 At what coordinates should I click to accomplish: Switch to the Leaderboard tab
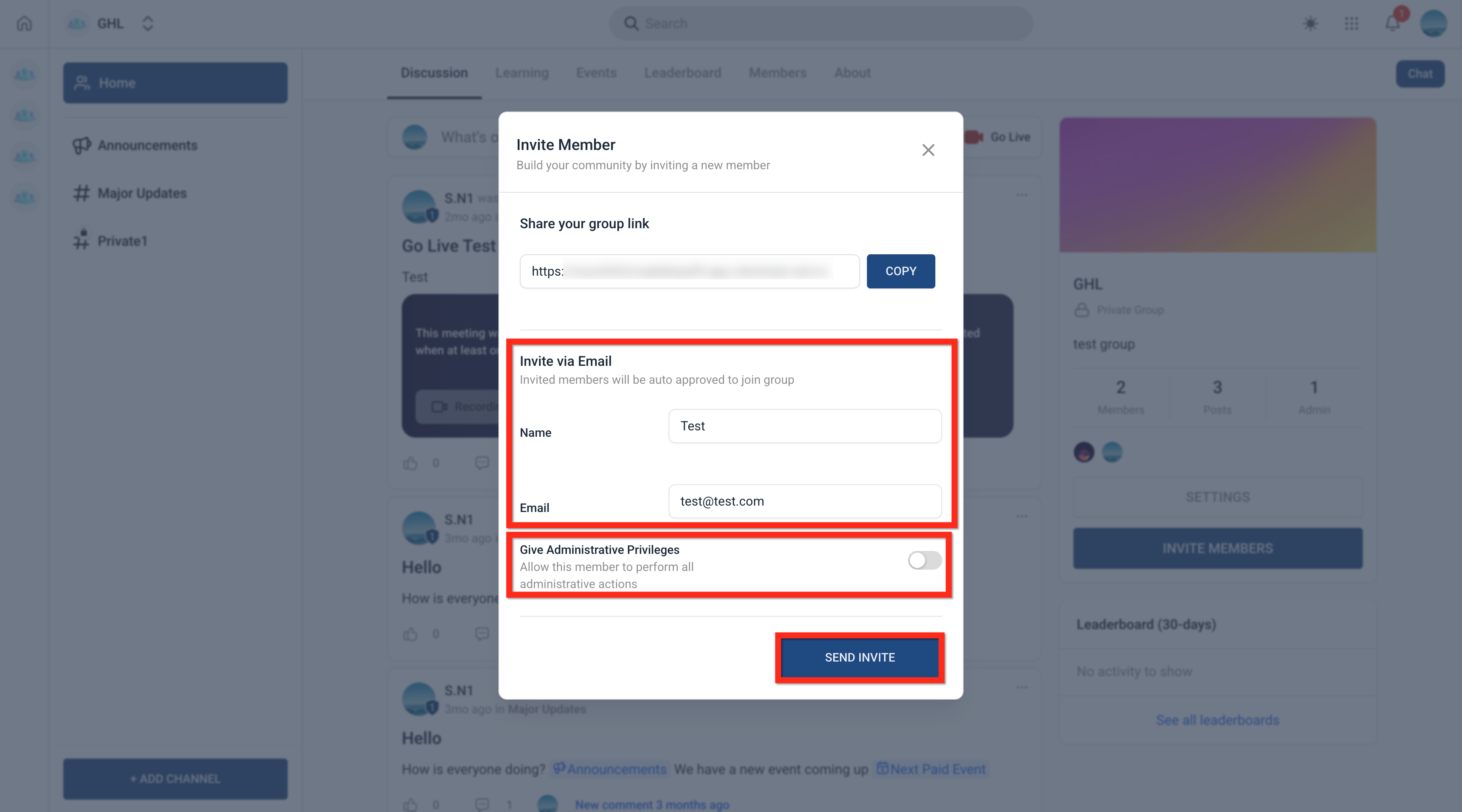click(682, 73)
